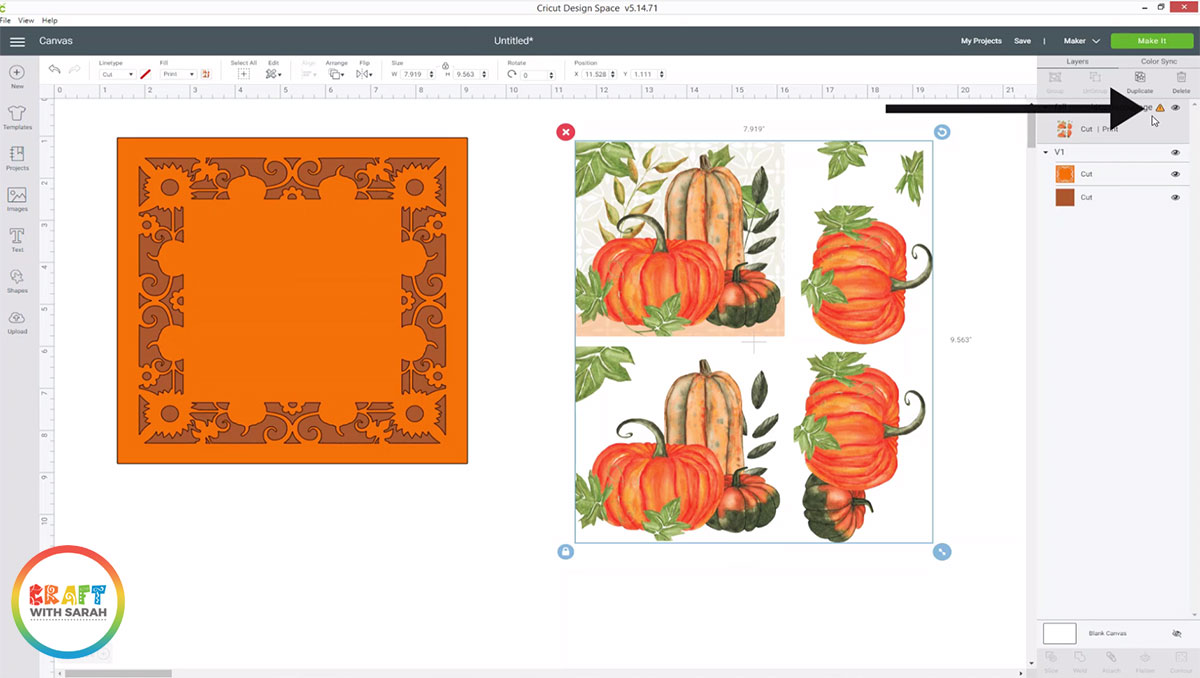Click the X position input field
Image resolution: width=1200 pixels, height=678 pixels.
(597, 75)
